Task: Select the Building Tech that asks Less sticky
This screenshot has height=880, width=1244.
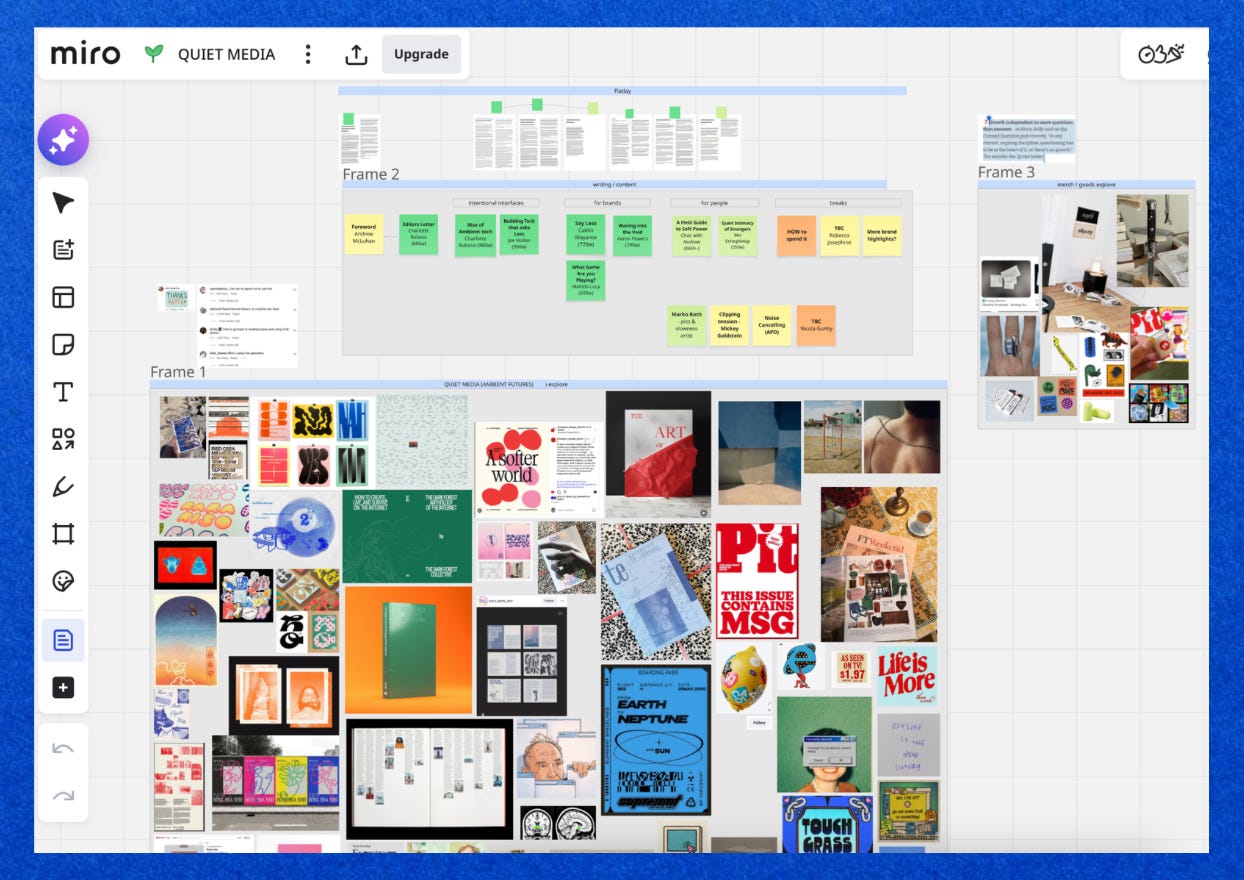Action: coord(519,234)
